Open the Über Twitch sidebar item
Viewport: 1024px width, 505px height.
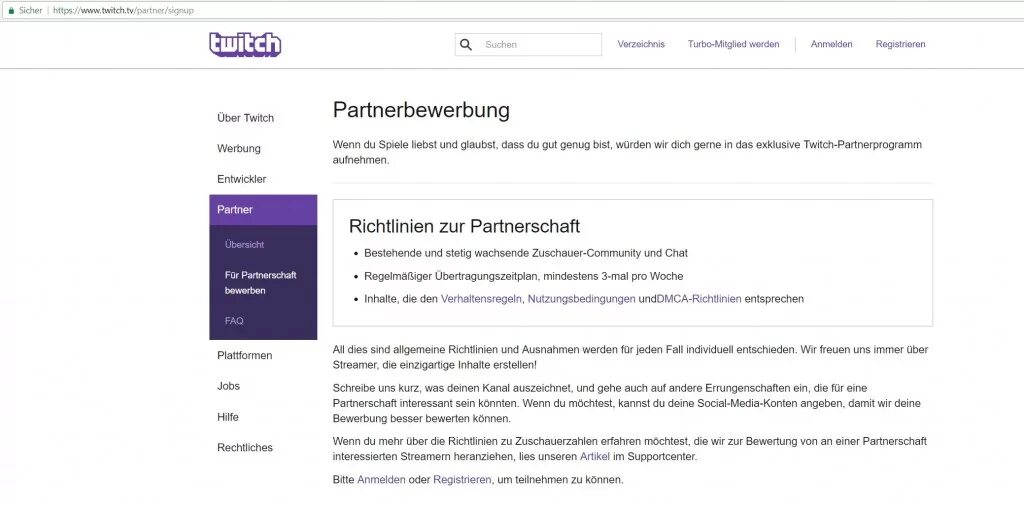[246, 118]
